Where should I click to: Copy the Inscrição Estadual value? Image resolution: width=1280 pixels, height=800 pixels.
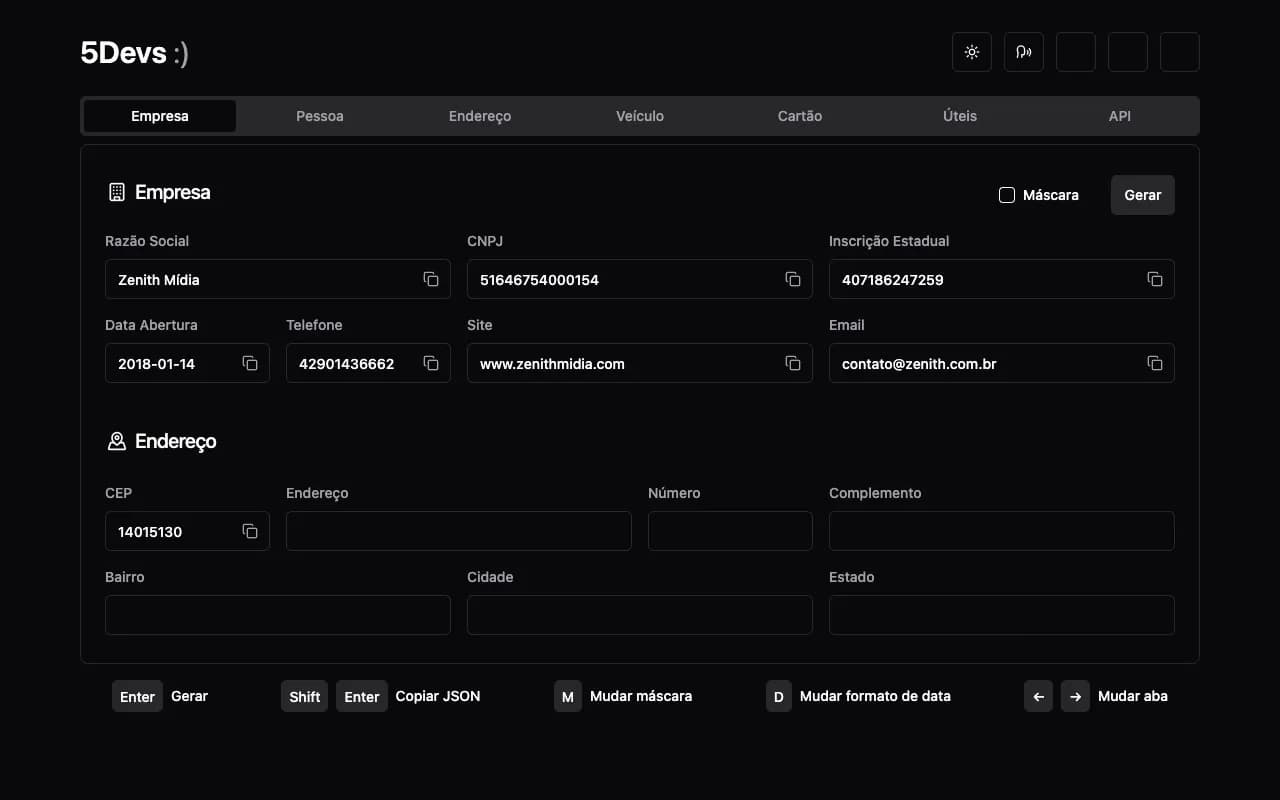pos(1155,280)
